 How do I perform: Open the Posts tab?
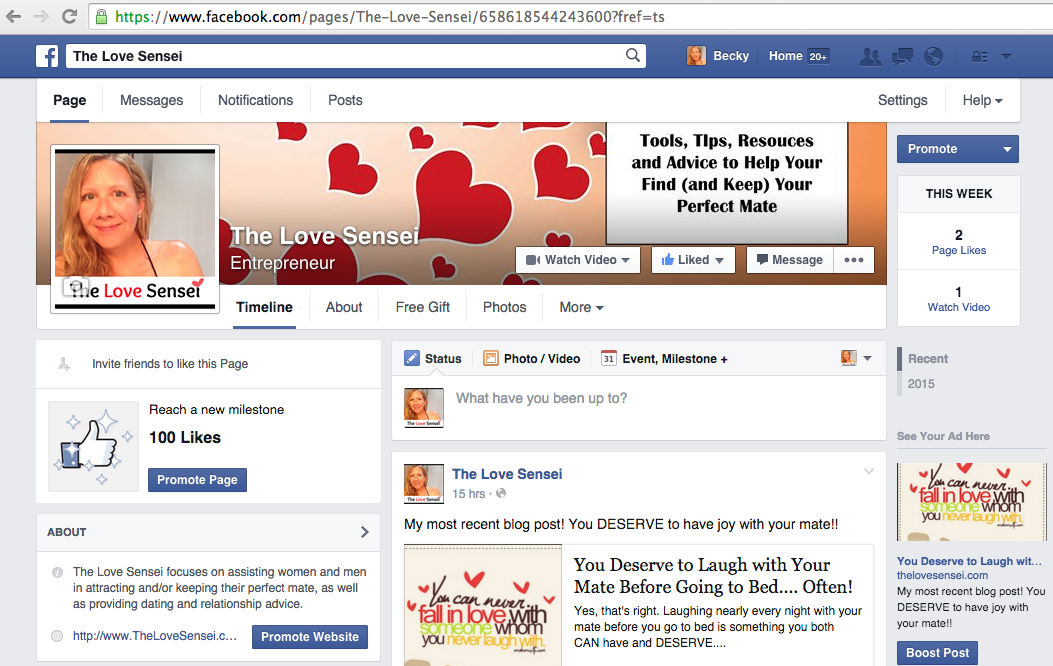[x=345, y=100]
